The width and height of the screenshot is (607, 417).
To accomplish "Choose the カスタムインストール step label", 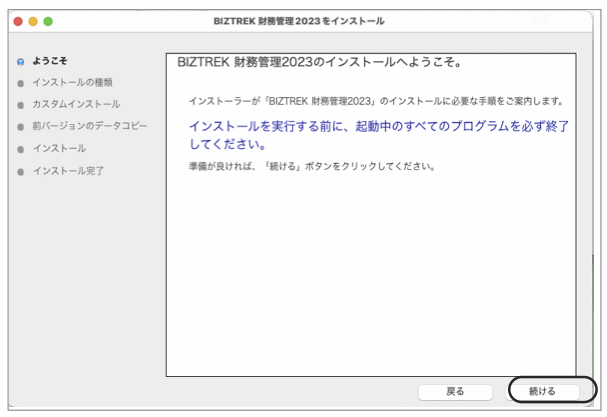I will click(76, 104).
